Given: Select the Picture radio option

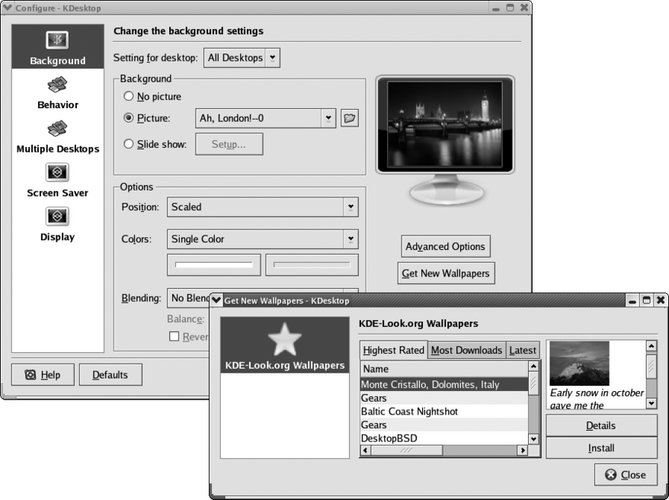Looking at the screenshot, I should [128, 118].
